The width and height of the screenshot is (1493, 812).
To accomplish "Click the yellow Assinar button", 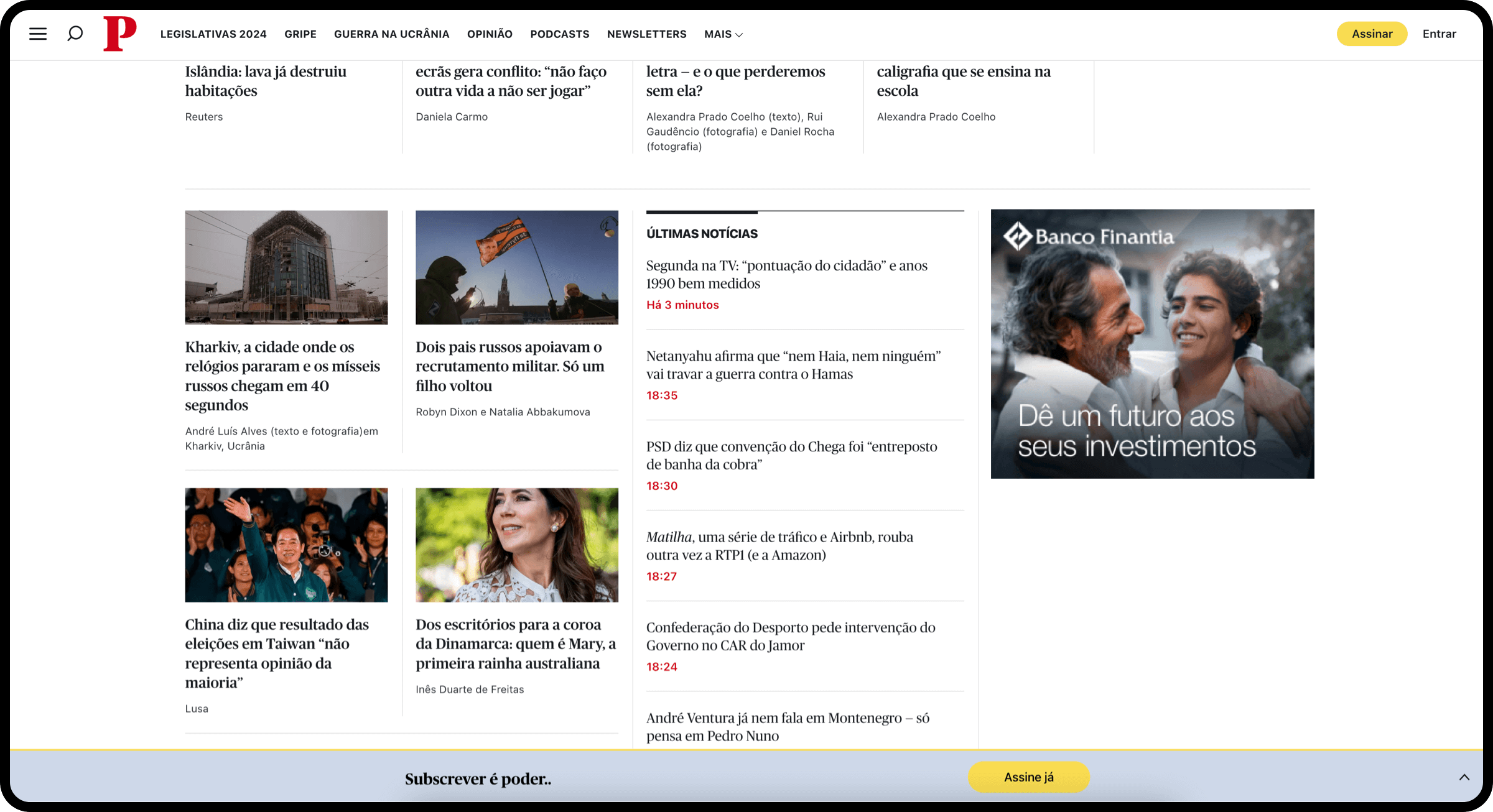I will coord(1372,34).
